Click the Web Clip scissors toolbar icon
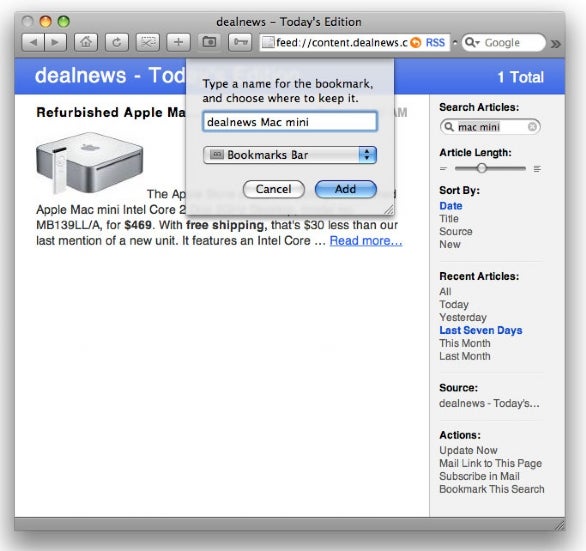586x551 pixels. coord(148,43)
